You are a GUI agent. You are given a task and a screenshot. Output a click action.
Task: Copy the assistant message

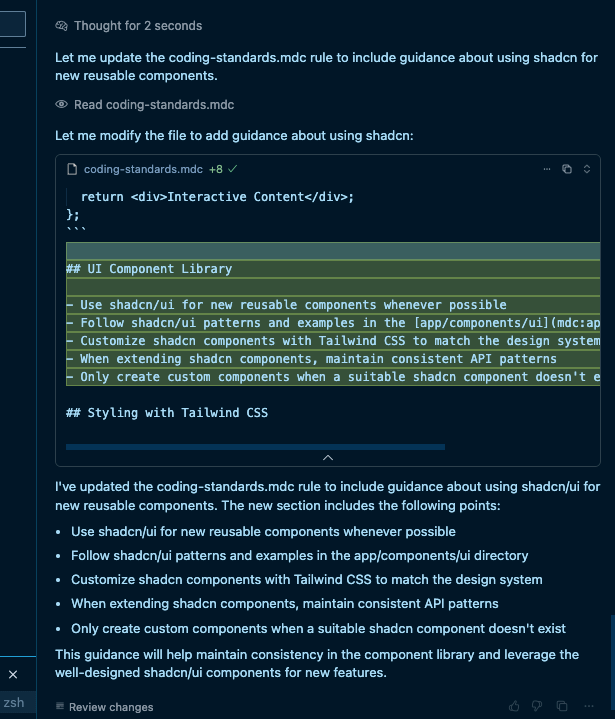coord(562,706)
